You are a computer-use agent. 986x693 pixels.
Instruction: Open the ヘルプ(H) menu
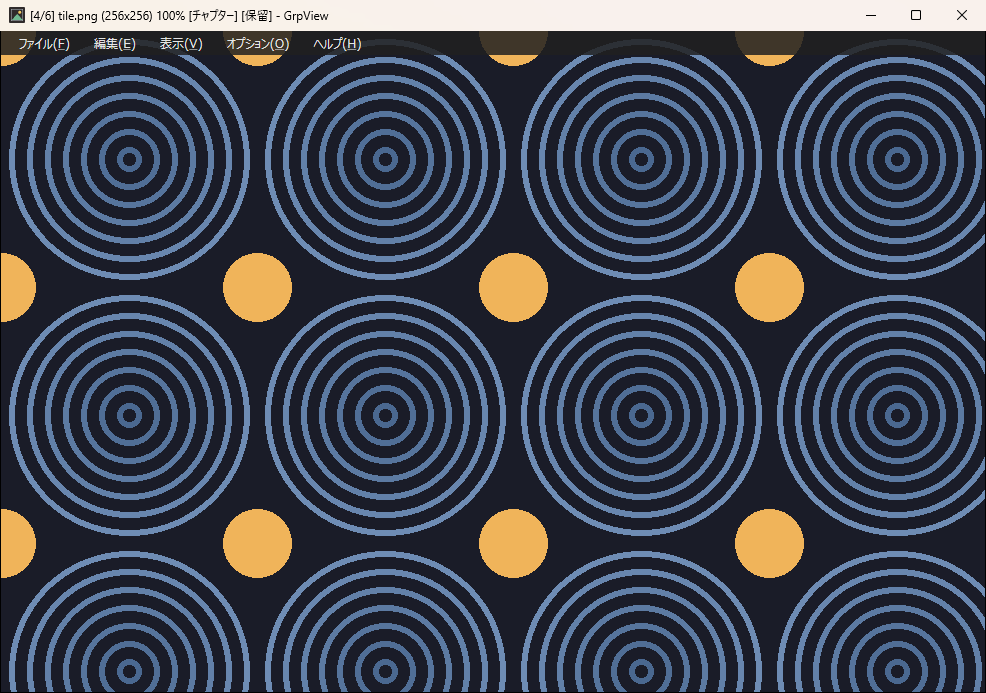tap(337, 43)
